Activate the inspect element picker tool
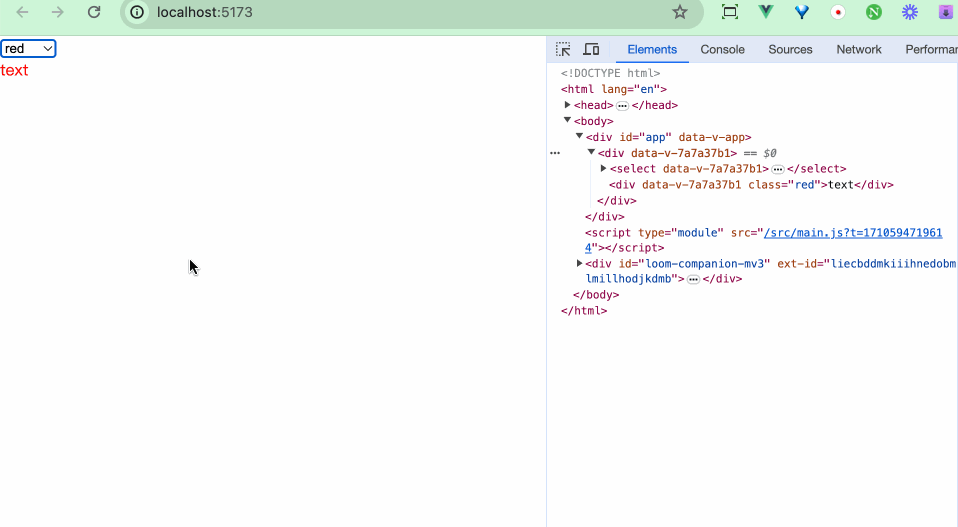 click(564, 49)
